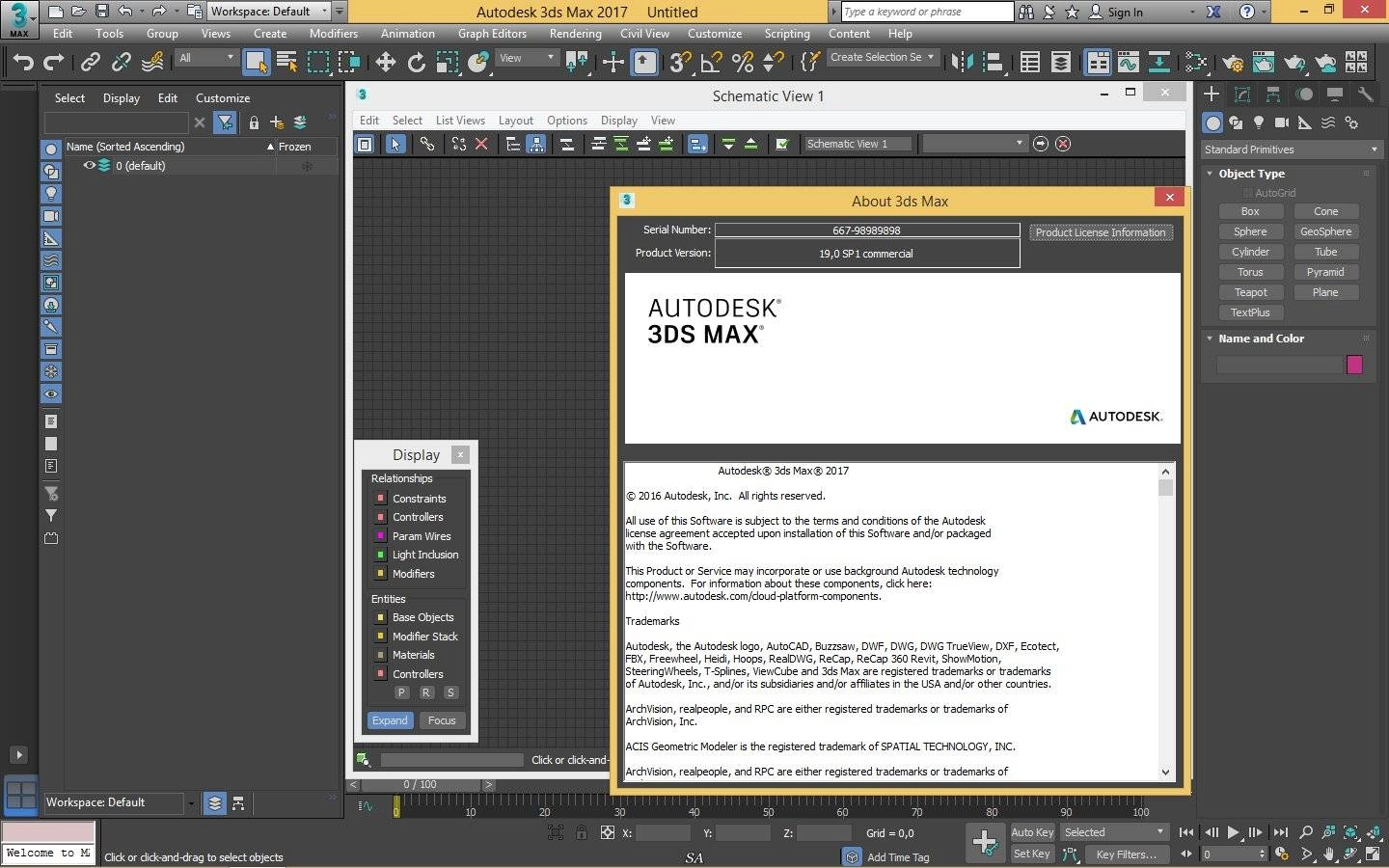Image resolution: width=1389 pixels, height=868 pixels.
Task: Click the Teapot primitive button
Action: pos(1250,292)
